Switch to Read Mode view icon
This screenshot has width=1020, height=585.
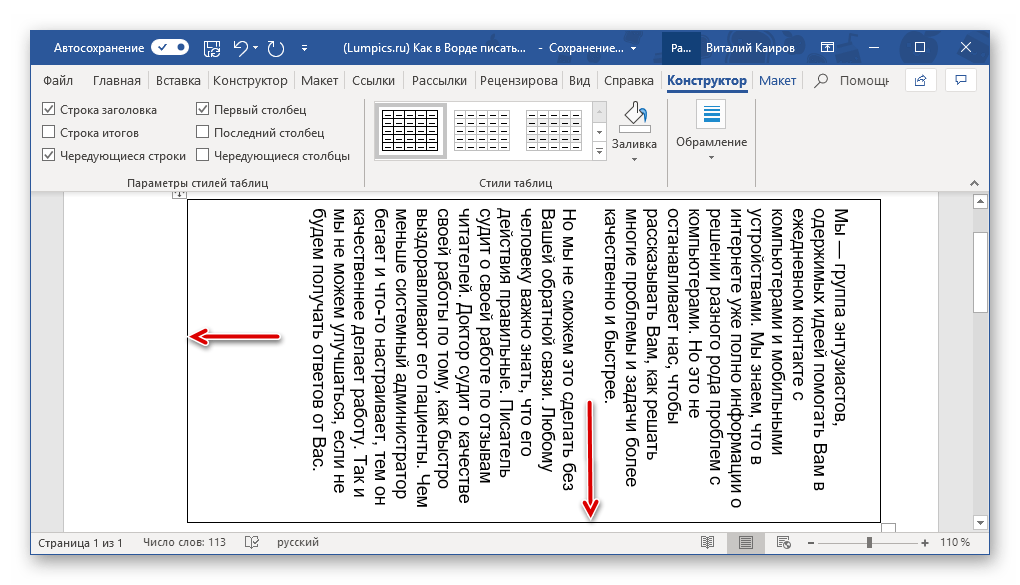tap(708, 542)
